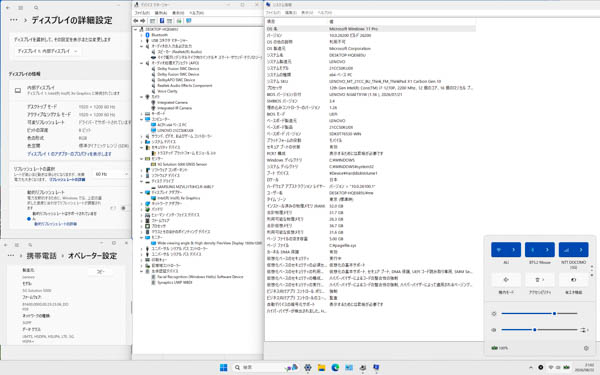Open the Bluetooth device list chevron in quick settings
The image size is (600, 375).
coord(547,249)
